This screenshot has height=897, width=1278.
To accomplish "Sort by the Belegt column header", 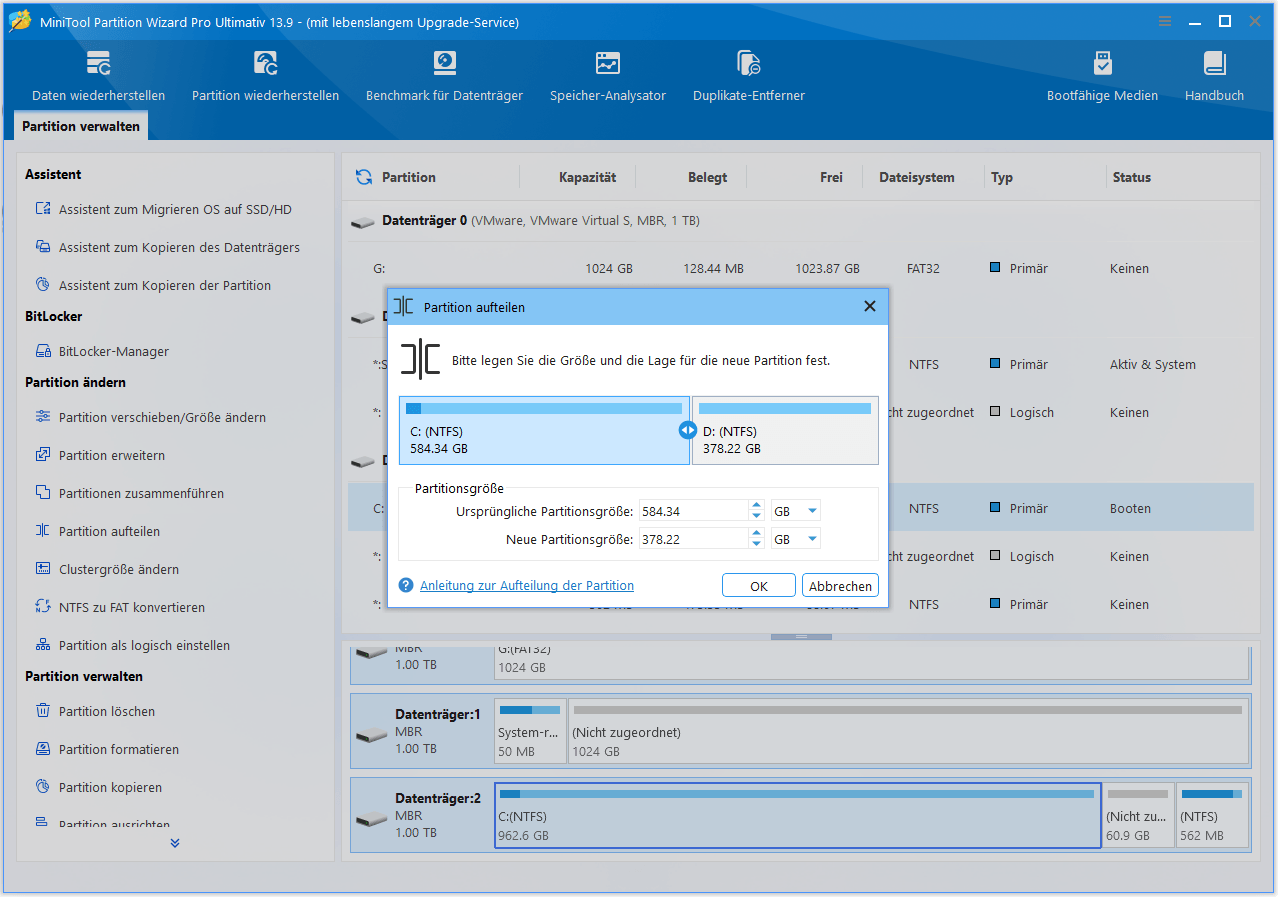I will click(707, 177).
